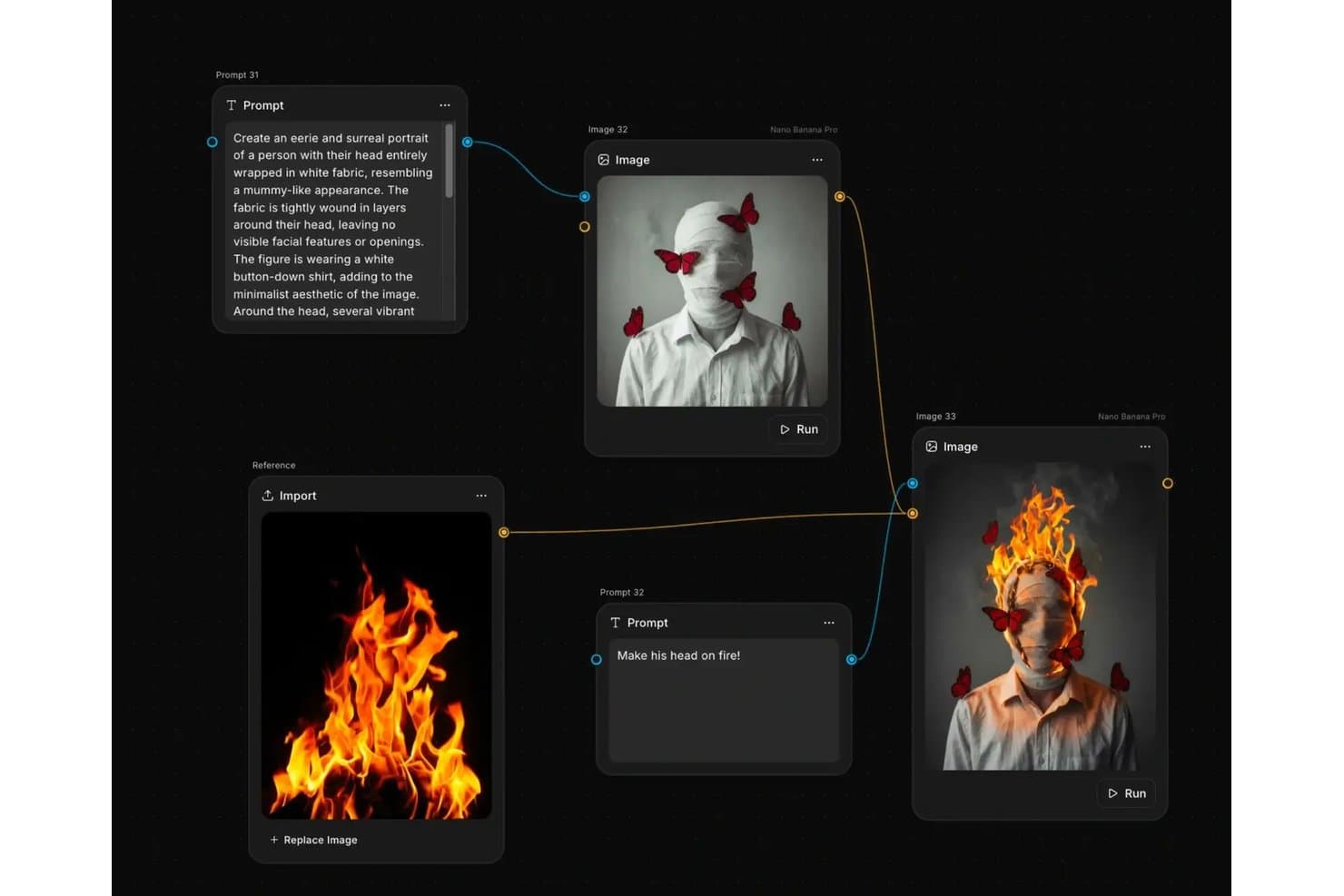Viewport: 1344px width, 896px height.
Task: Select the blue input port of the Prompt 32 node
Action: point(597,659)
